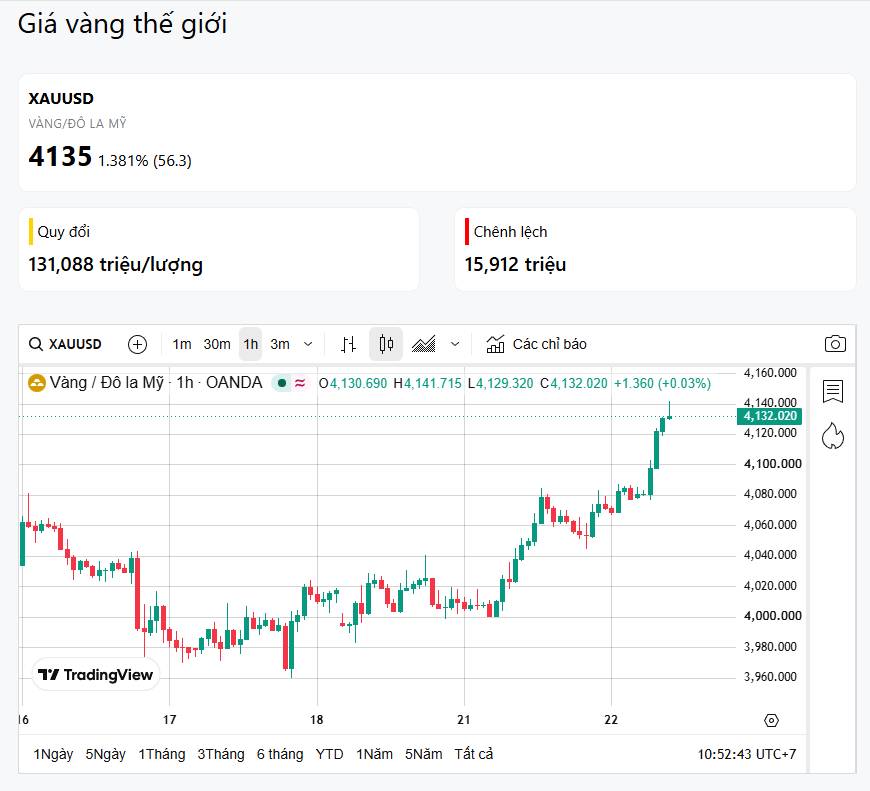Add a symbol to compare with the plus icon
Viewport: 870px width, 791px height.
pyautogui.click(x=137, y=344)
